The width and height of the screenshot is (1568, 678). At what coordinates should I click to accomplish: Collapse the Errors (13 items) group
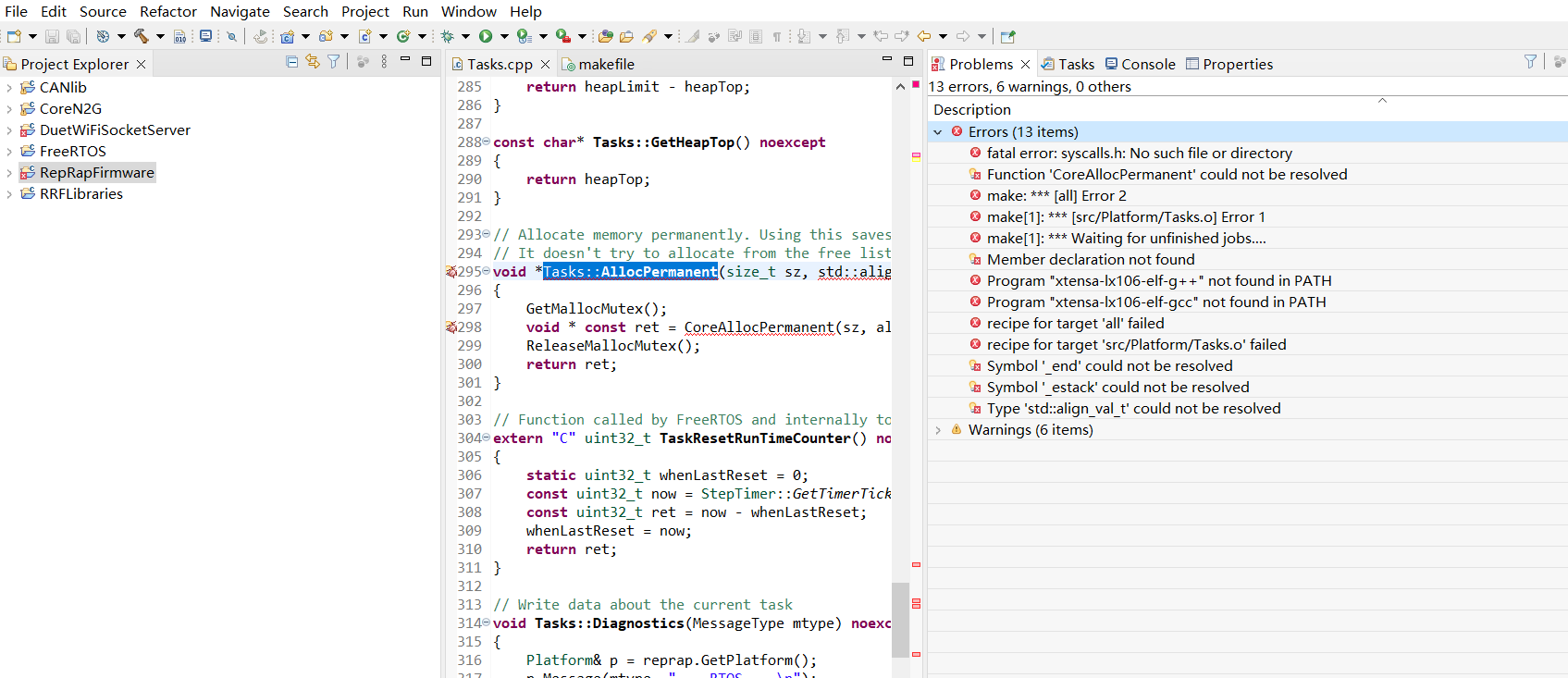tap(938, 132)
